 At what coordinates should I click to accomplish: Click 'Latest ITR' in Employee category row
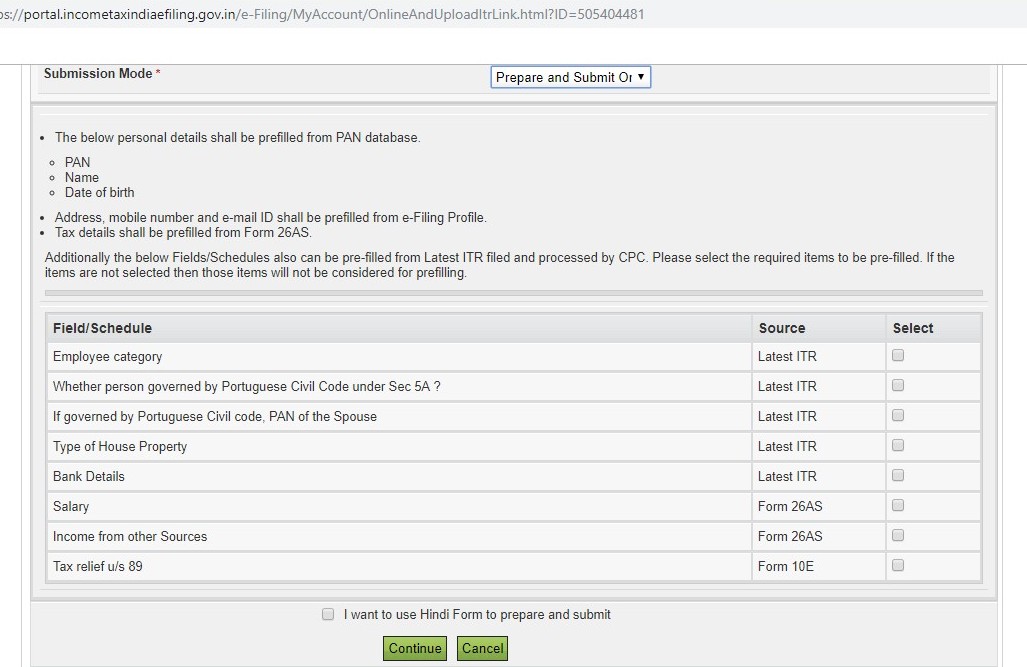click(787, 356)
